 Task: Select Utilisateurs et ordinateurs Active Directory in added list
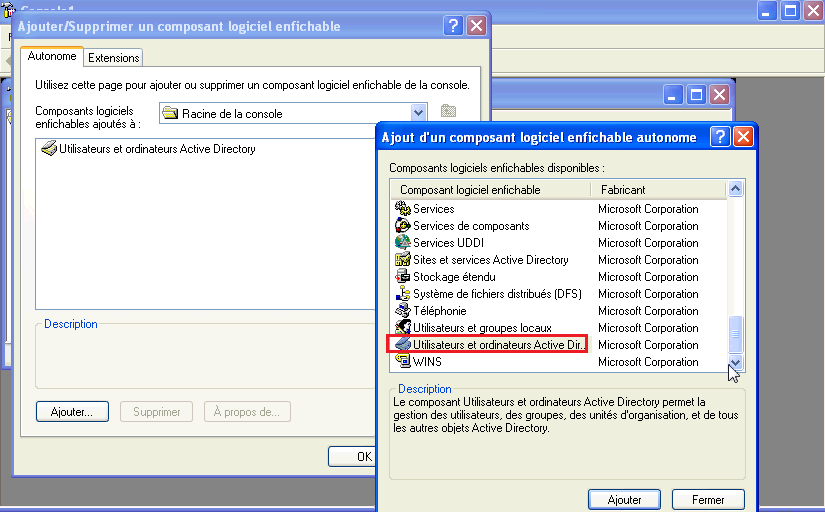click(157, 149)
